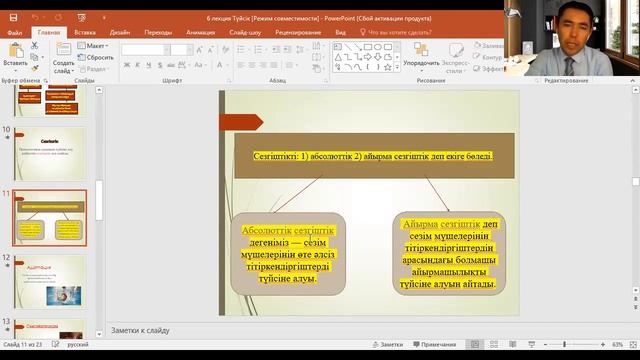This screenshot has height=360, width=640.
Task: Click the numbered list icon
Action: tap(258, 49)
